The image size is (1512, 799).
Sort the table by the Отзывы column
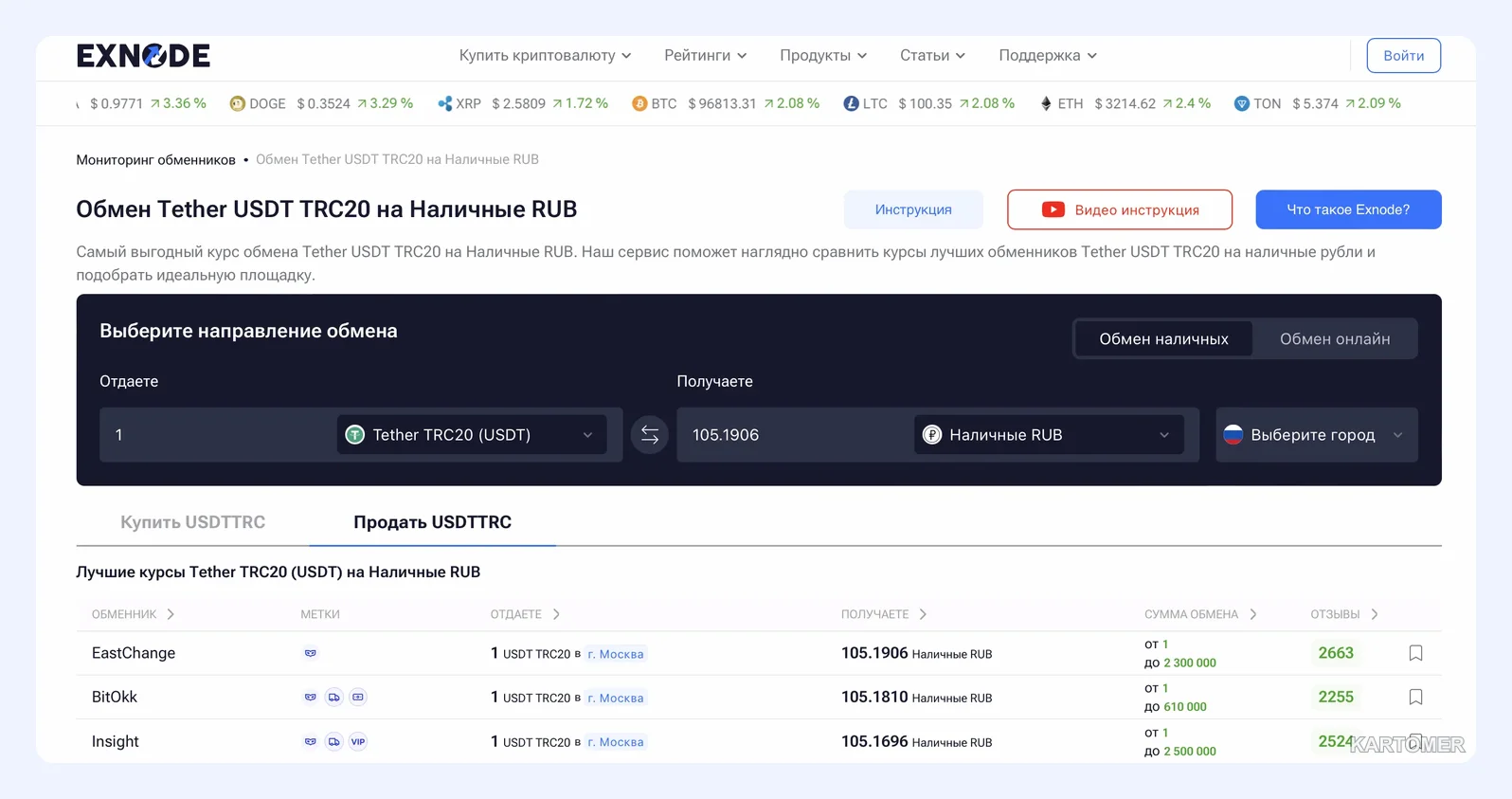click(1343, 614)
